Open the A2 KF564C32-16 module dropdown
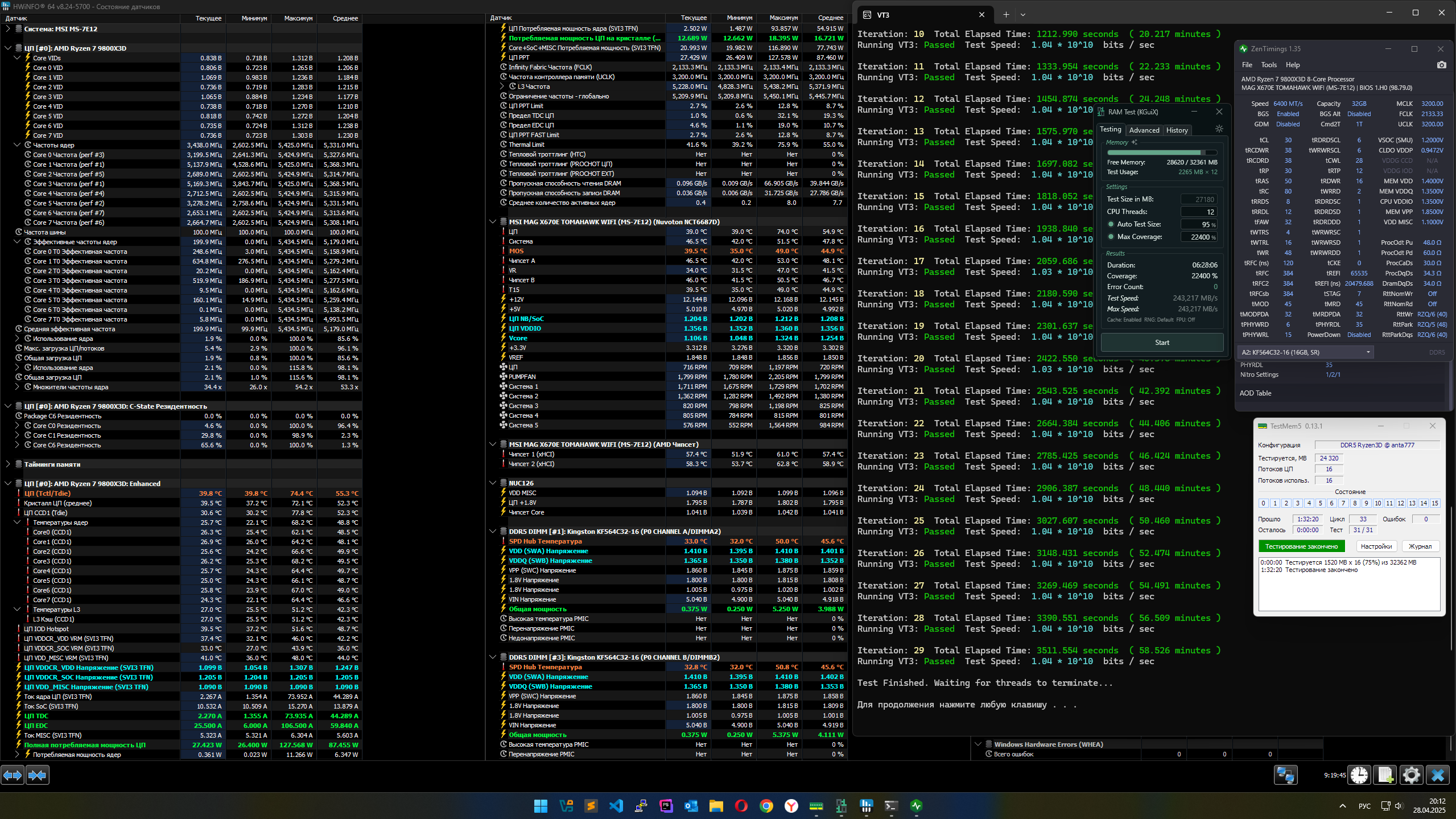 coord(1305,352)
